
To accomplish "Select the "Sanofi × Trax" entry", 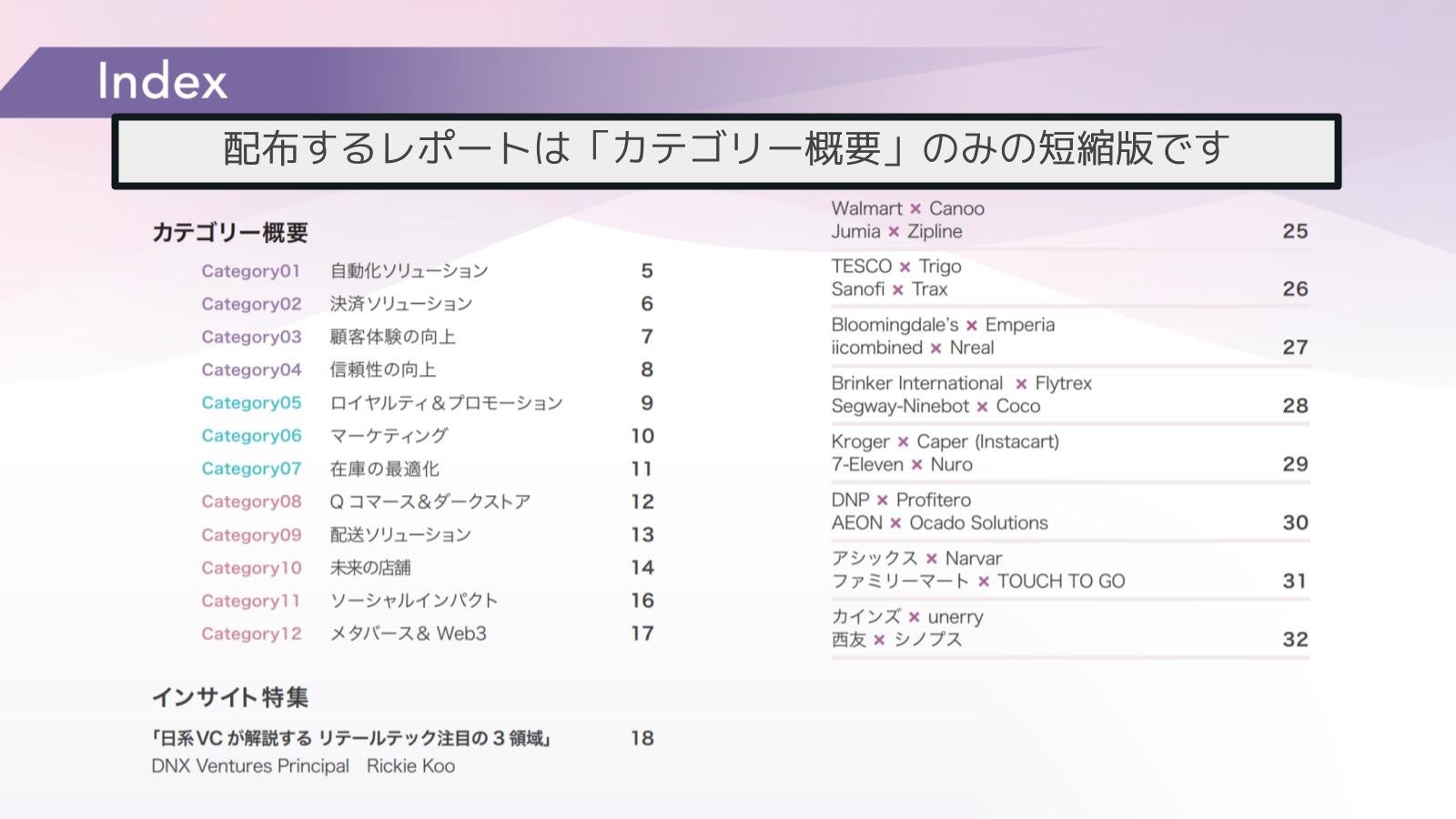I will [890, 289].
